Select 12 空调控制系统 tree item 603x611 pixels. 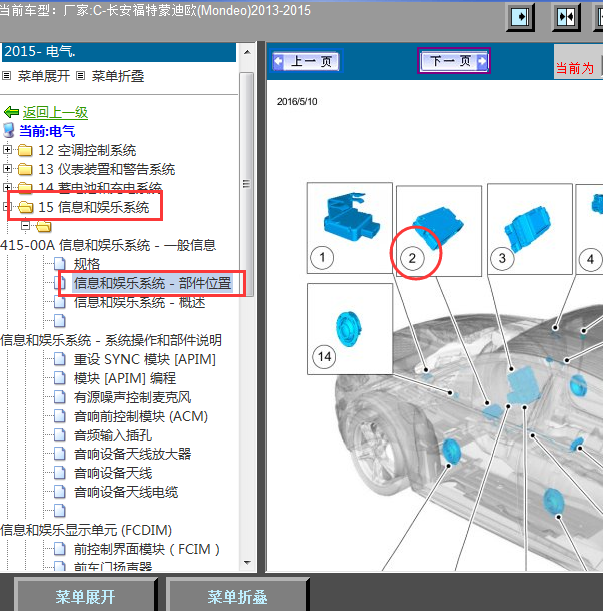87,150
